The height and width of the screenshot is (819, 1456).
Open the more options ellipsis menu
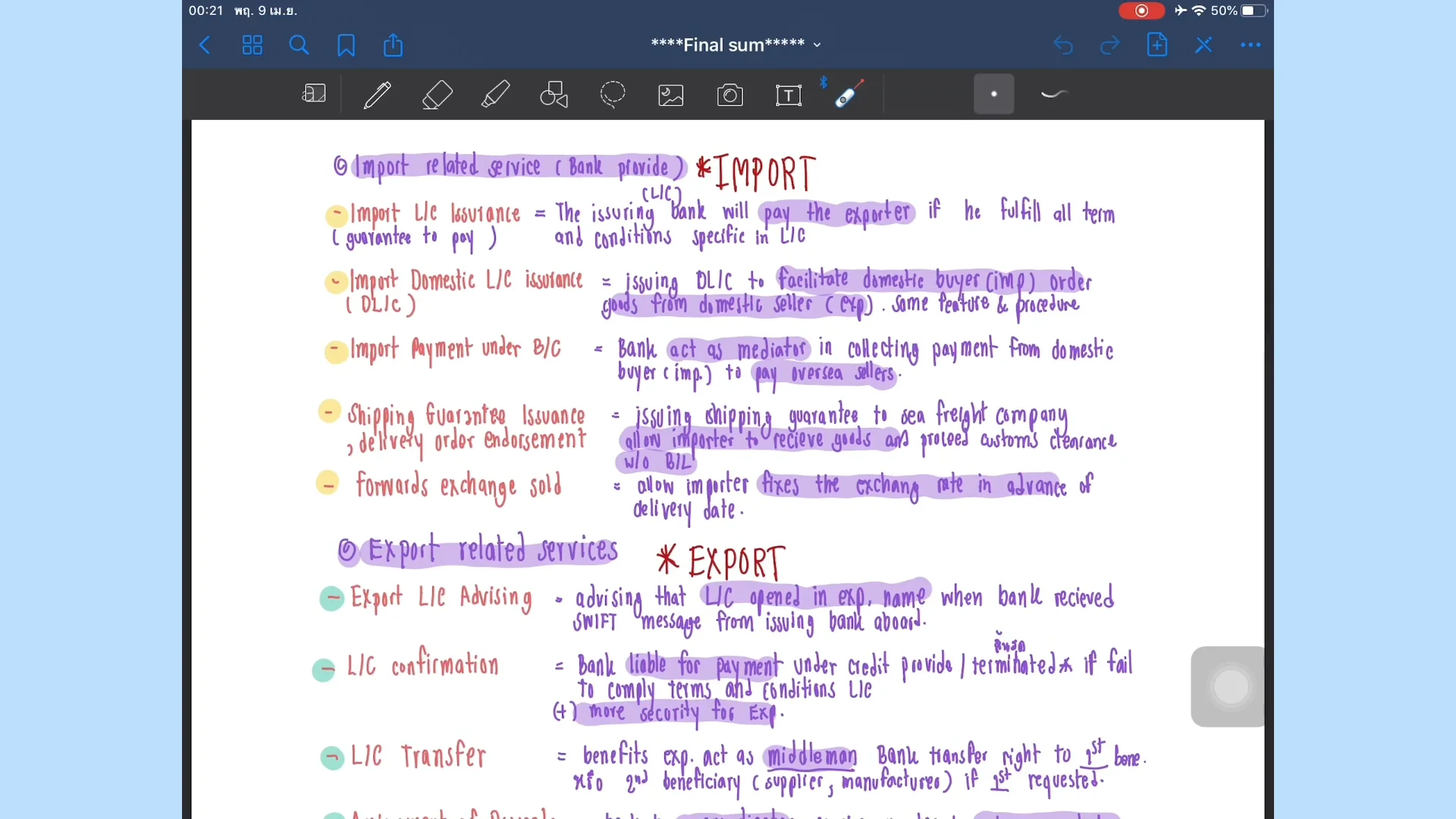coord(1250,45)
